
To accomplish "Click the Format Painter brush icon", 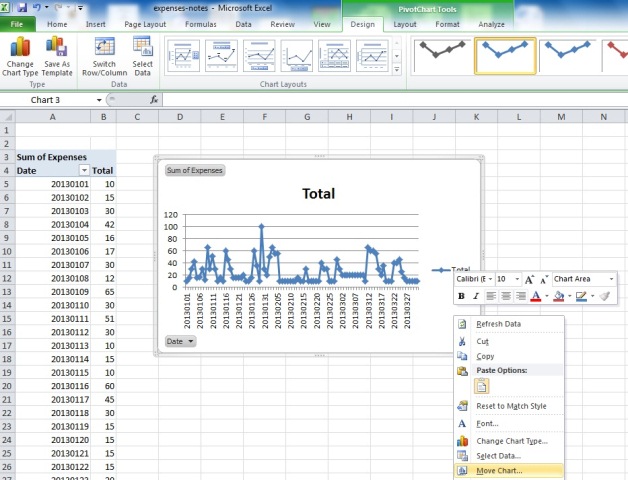I will point(605,296).
